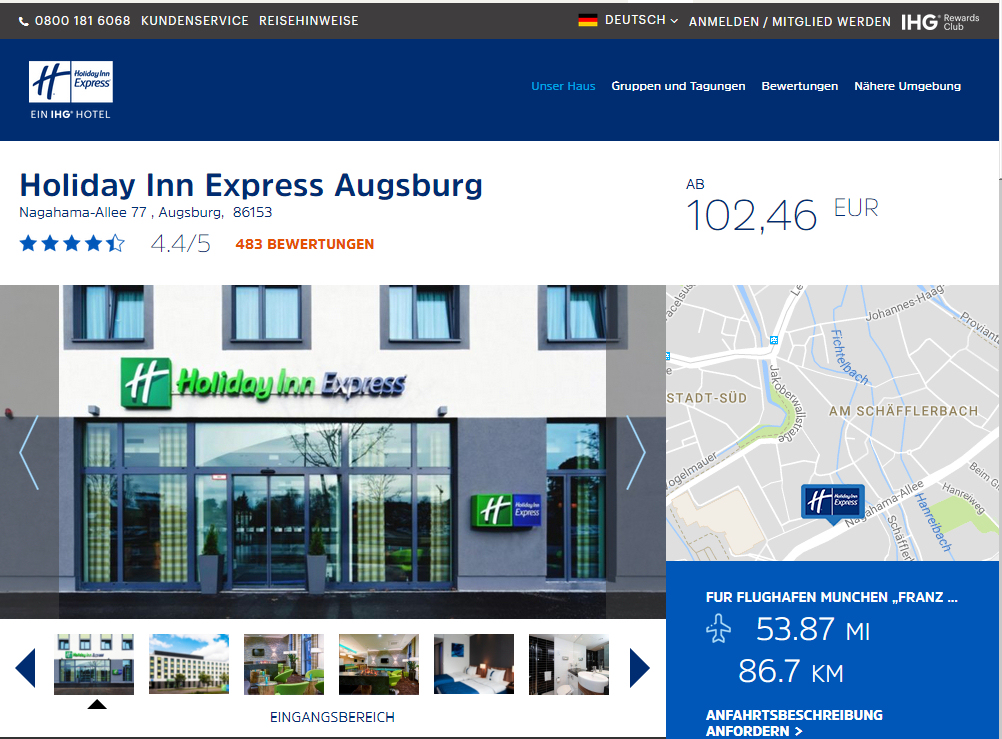Click the German flag icon
This screenshot has height=739, width=1002.
(587, 20)
